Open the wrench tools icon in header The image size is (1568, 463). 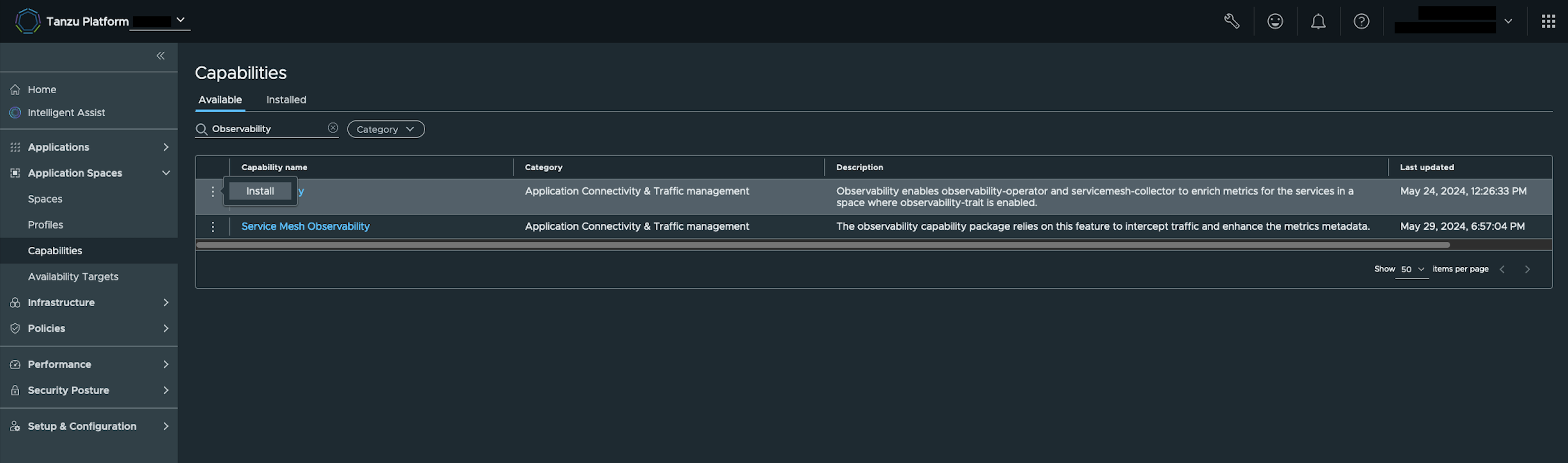click(1231, 21)
